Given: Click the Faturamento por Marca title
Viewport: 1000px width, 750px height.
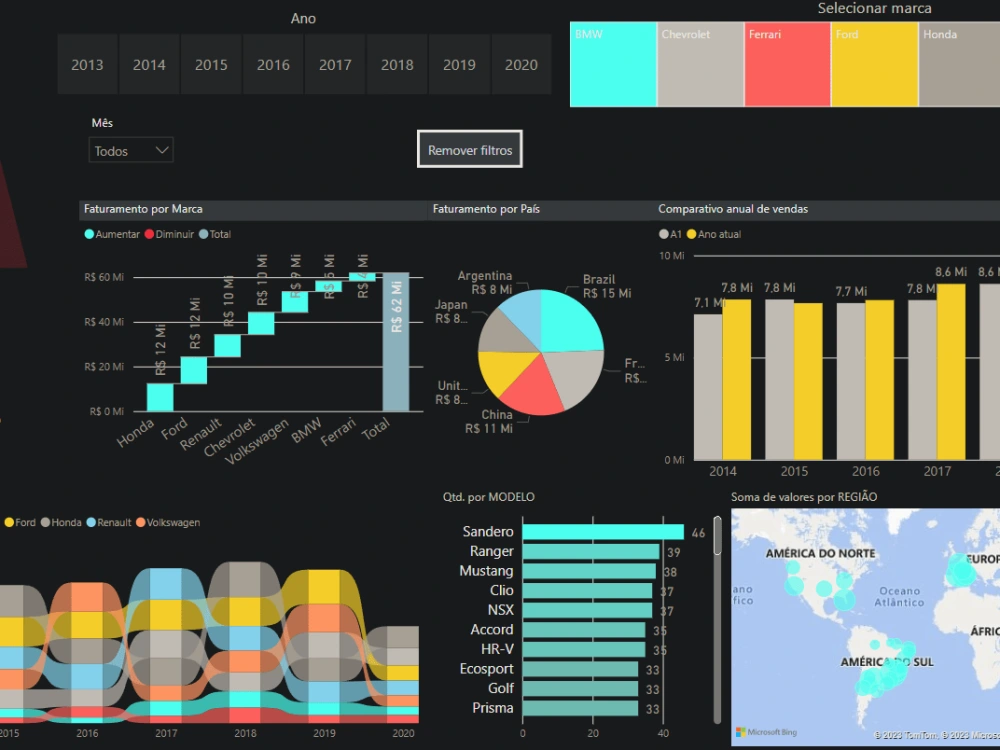Looking at the screenshot, I should tap(143, 209).
